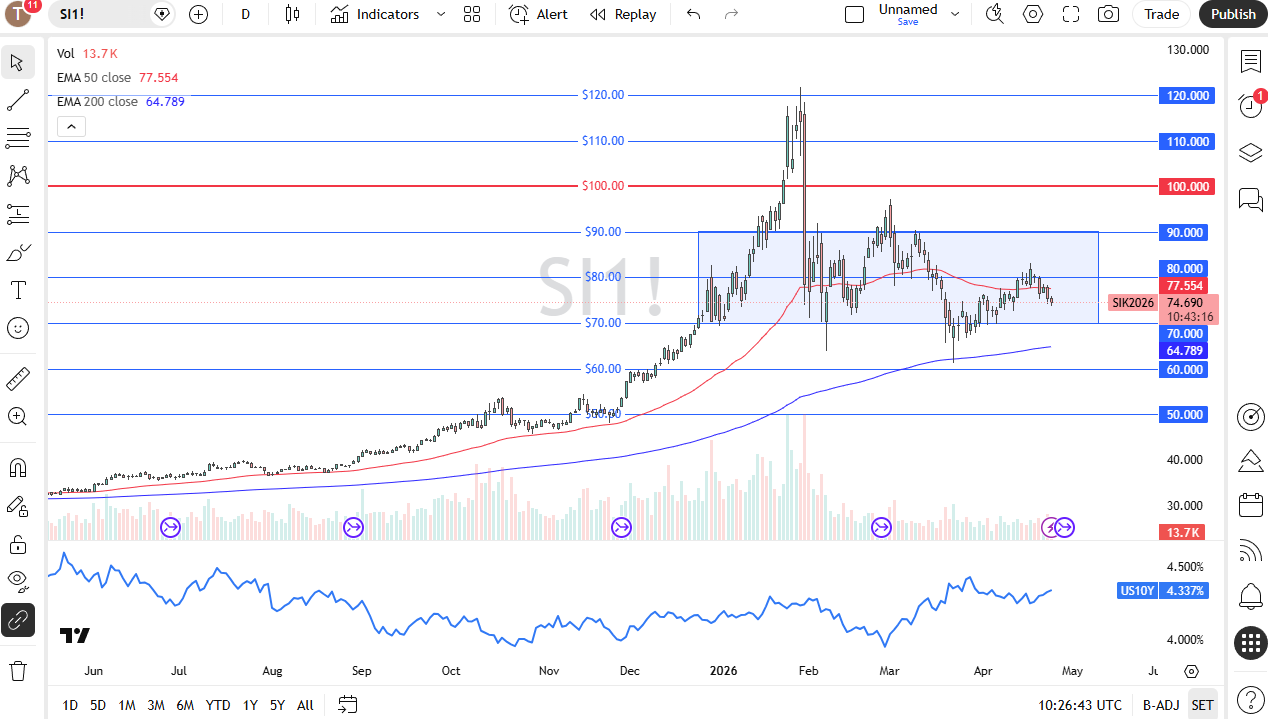
Task: Open the alerts clock panel
Action: [x=1250, y=105]
